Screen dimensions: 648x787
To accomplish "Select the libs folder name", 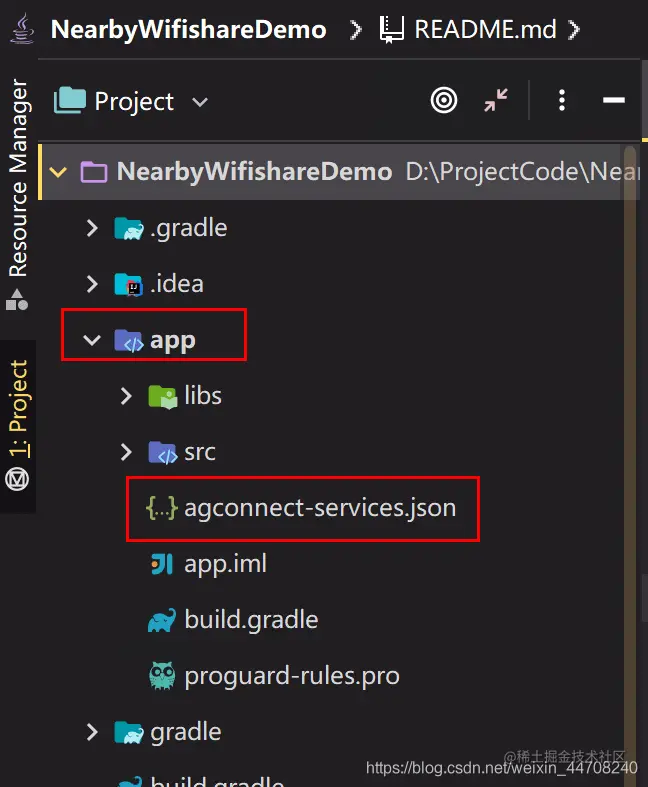I will [x=203, y=396].
